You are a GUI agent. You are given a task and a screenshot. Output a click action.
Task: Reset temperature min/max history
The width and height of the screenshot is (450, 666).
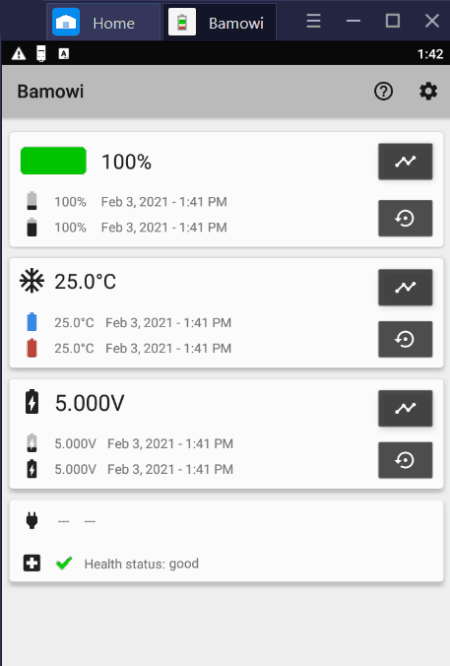405,339
